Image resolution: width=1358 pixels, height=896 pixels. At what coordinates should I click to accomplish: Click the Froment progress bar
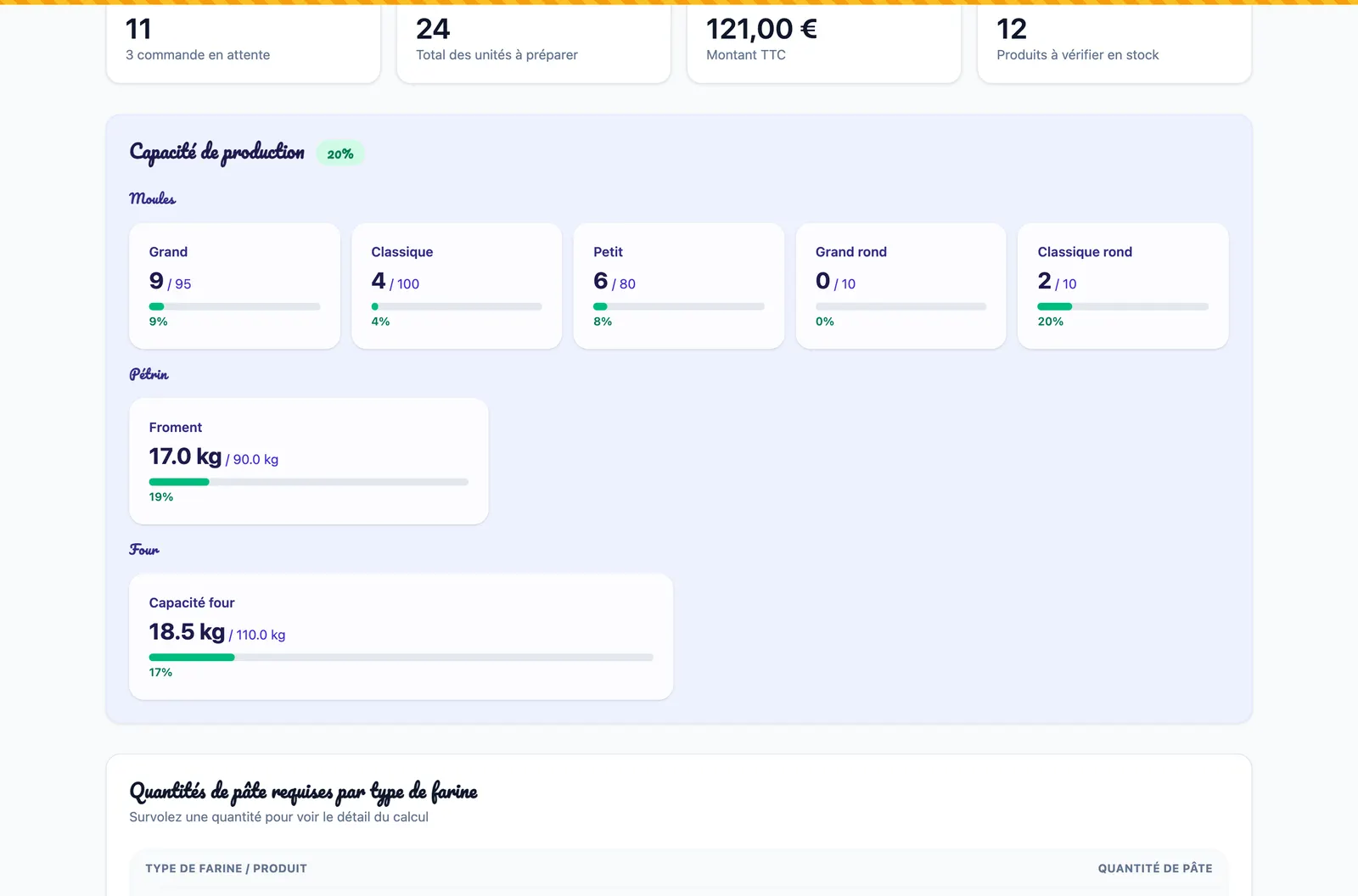(x=309, y=482)
